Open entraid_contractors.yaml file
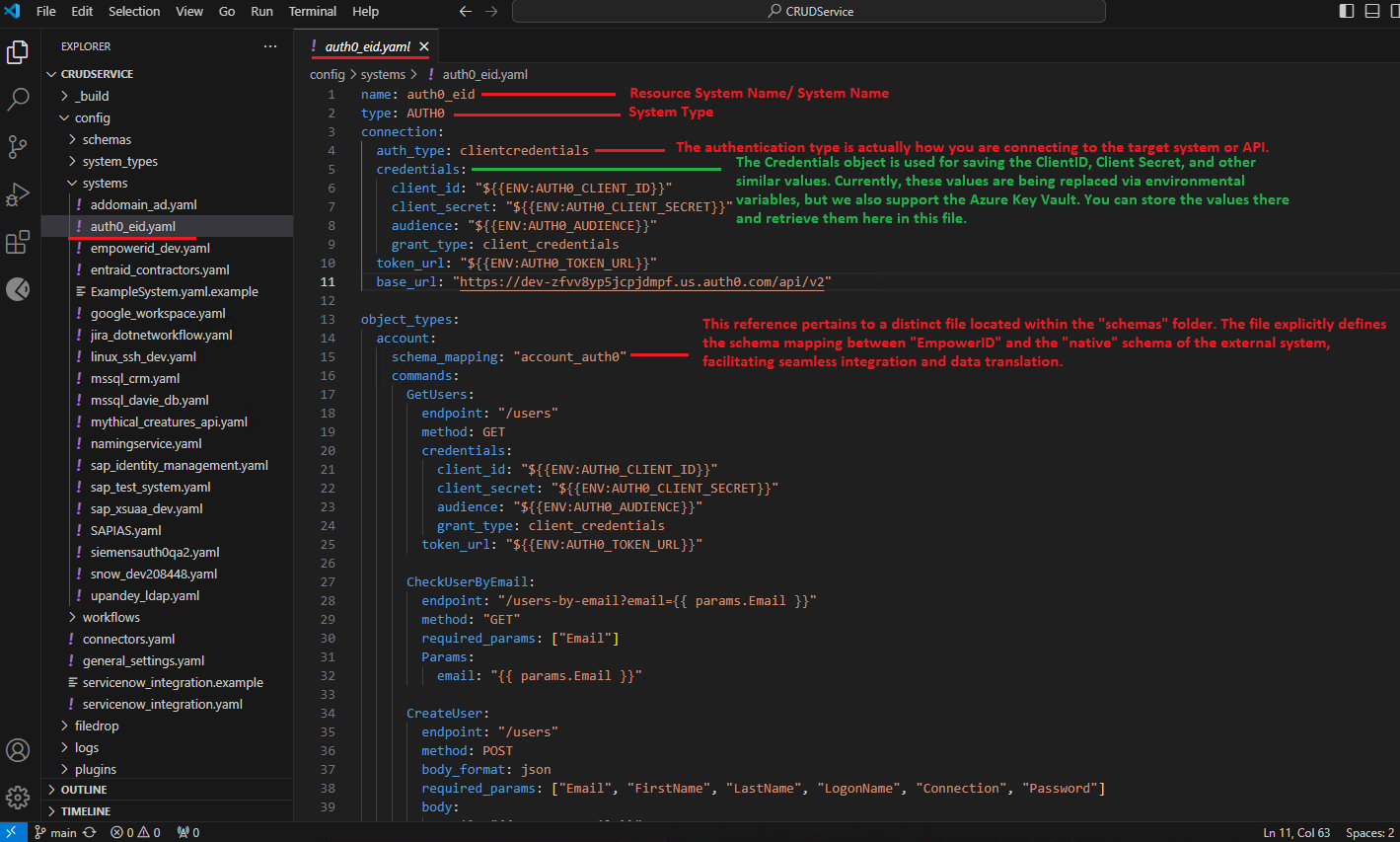This screenshot has height=842, width=1400. [x=168, y=269]
